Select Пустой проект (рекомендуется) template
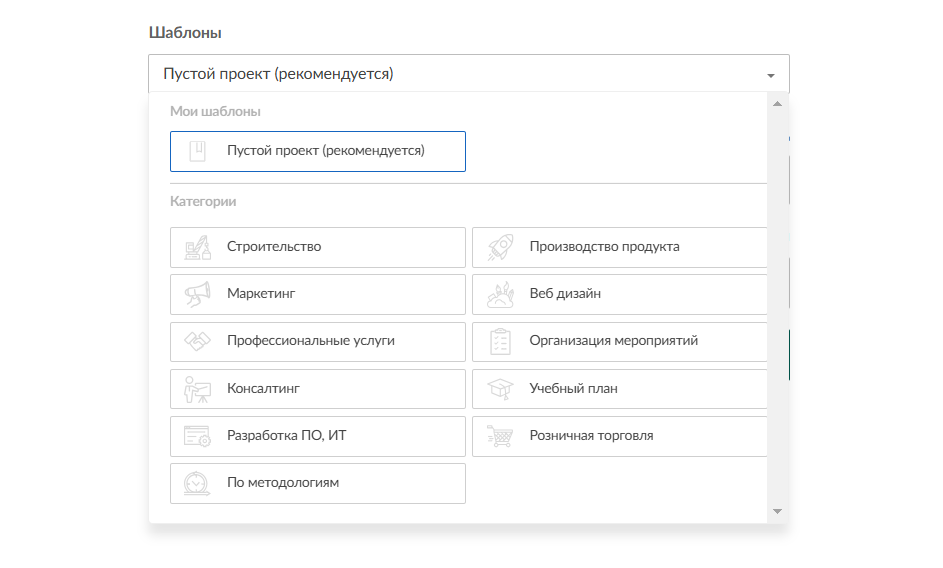Screen dimensions: 943x568 [318, 151]
